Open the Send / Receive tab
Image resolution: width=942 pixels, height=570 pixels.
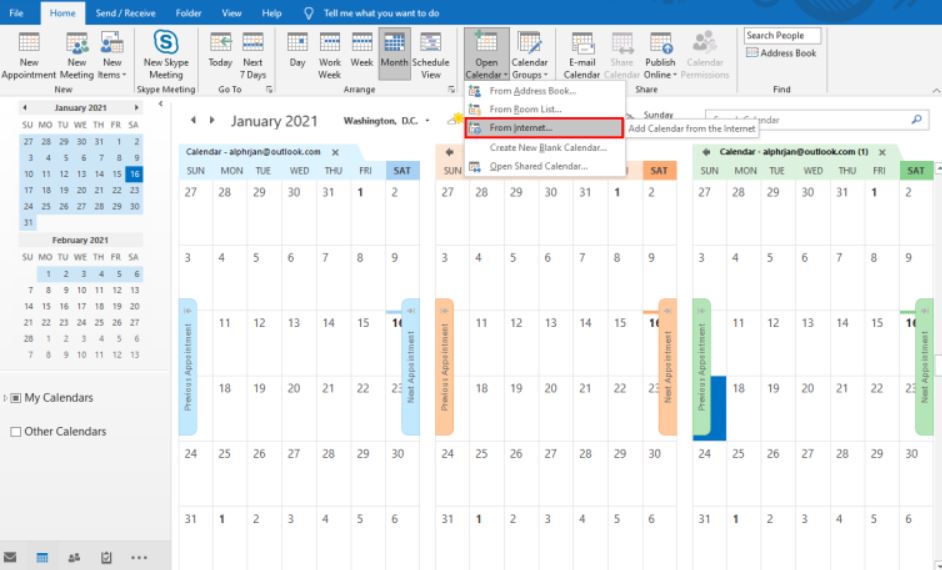(x=125, y=13)
